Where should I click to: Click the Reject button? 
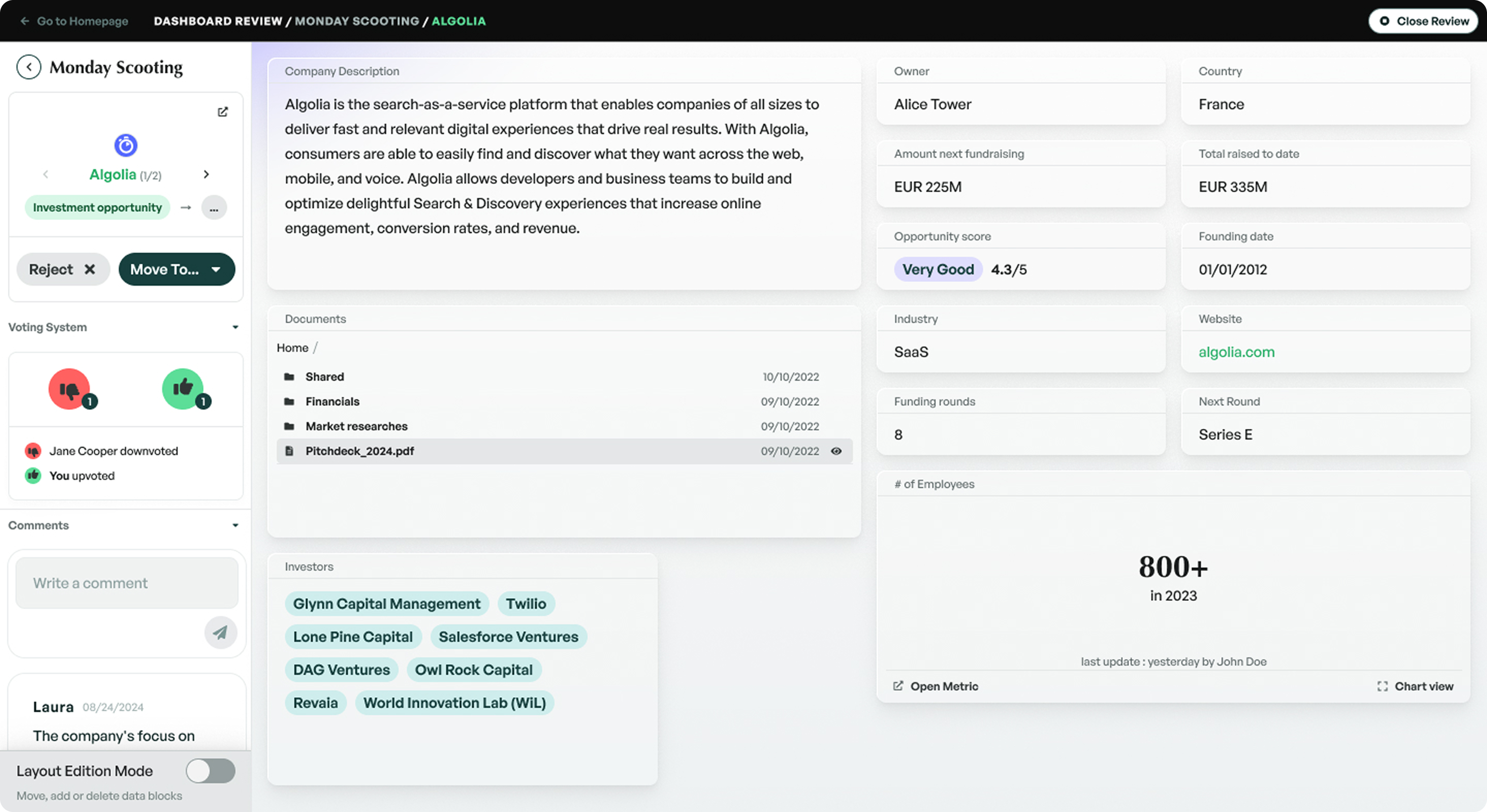tap(63, 269)
